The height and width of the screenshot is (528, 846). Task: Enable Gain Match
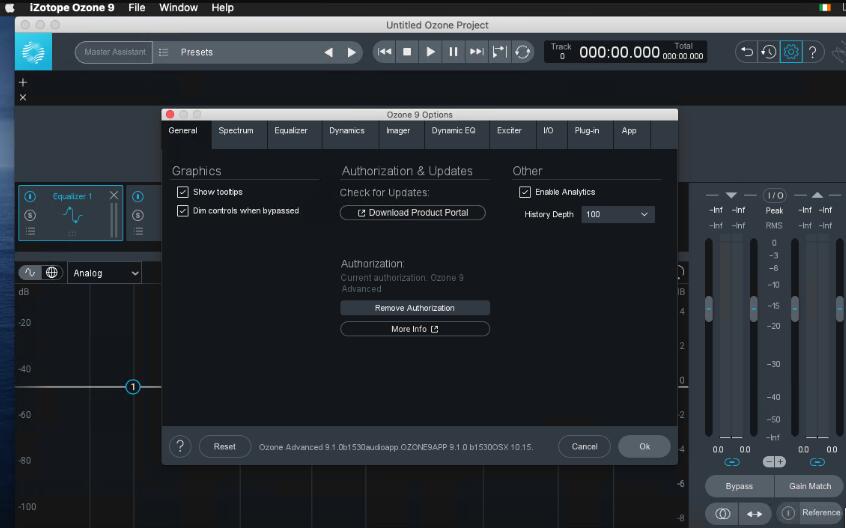pos(809,486)
